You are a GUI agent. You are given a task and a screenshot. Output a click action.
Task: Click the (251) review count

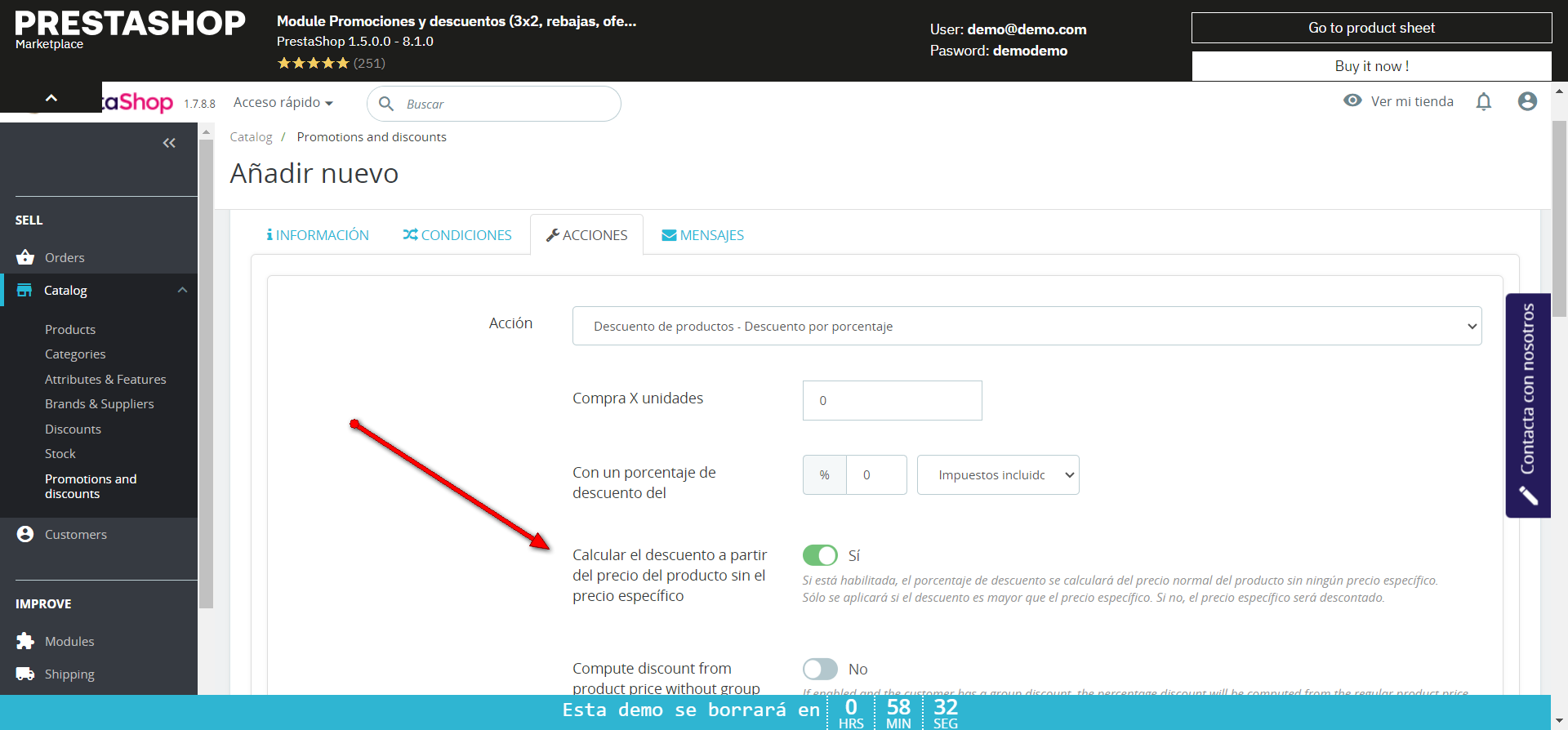click(369, 63)
